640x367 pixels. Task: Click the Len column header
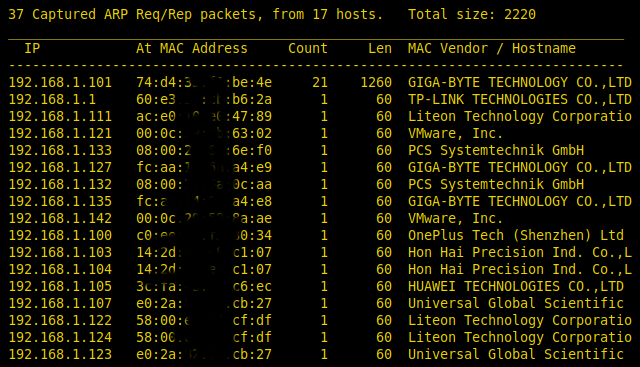(380, 49)
